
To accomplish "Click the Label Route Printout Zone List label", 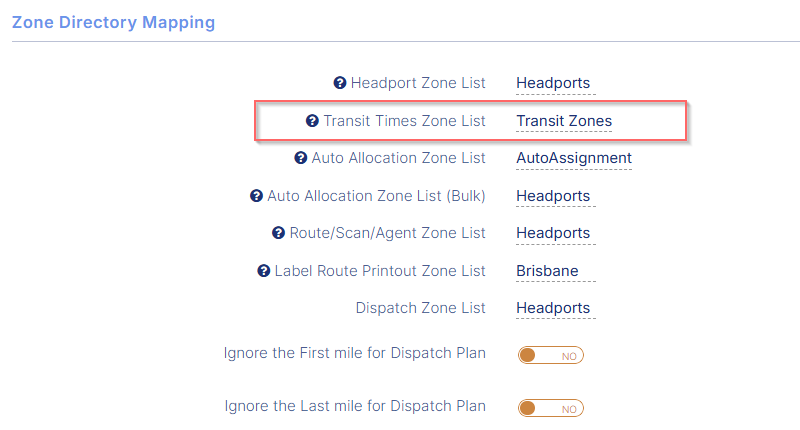I will point(380,271).
